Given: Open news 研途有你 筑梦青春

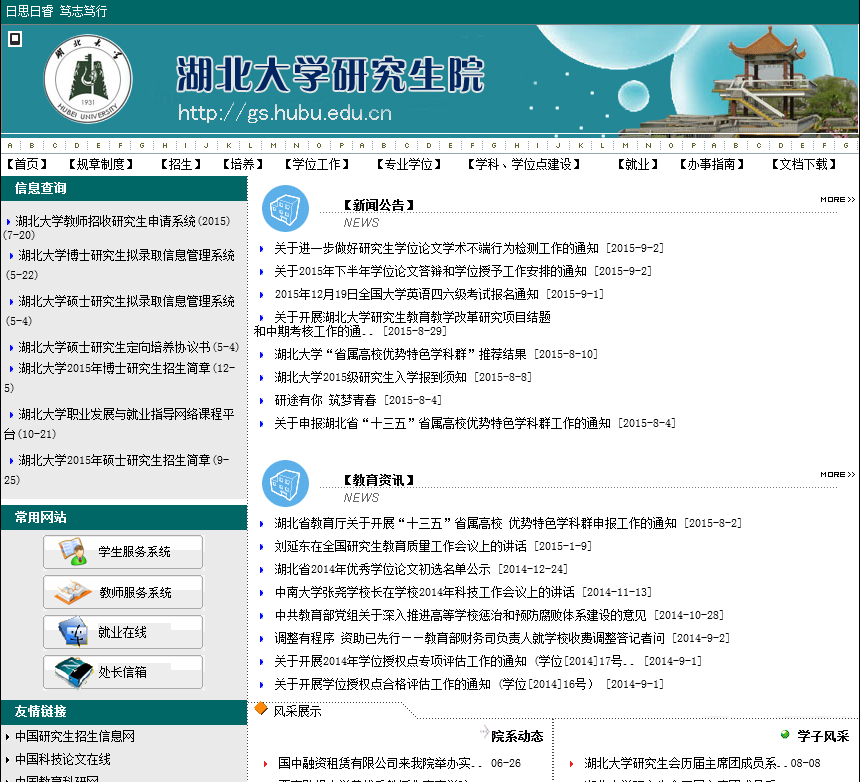Looking at the screenshot, I should [x=325, y=400].
